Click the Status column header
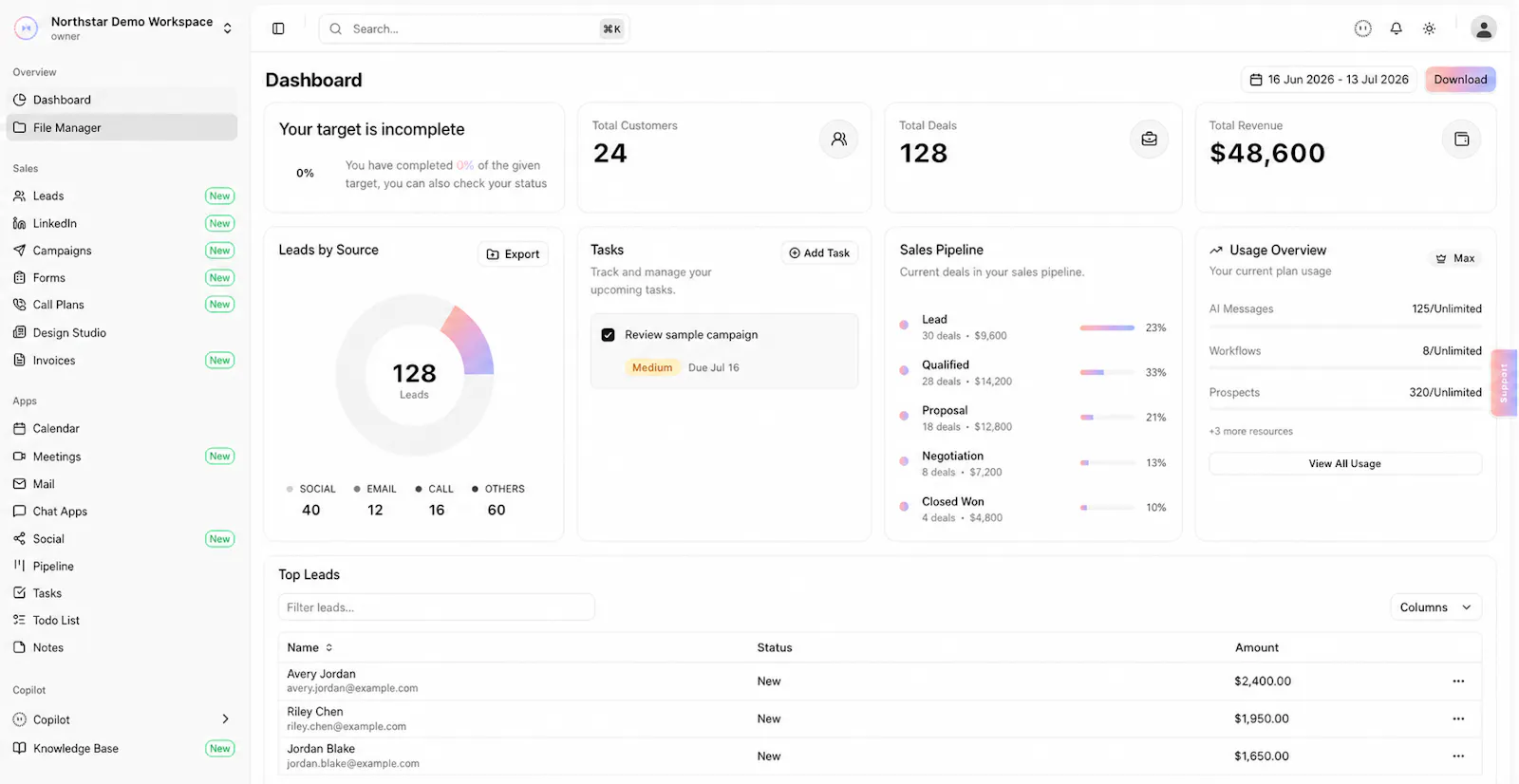Screen dimensions: 1519x784 [x=774, y=647]
